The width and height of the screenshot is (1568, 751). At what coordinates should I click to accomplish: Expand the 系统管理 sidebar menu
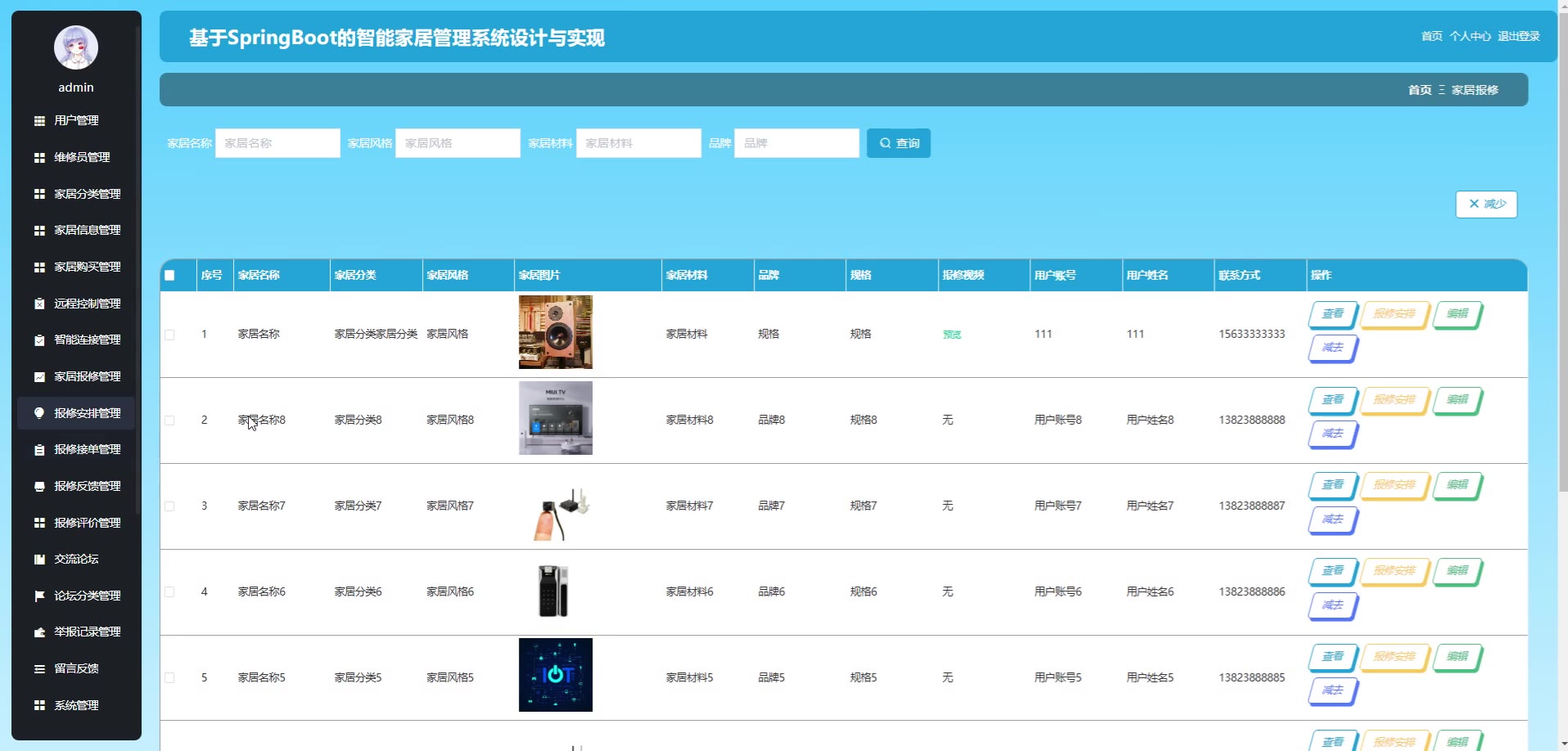coord(76,705)
